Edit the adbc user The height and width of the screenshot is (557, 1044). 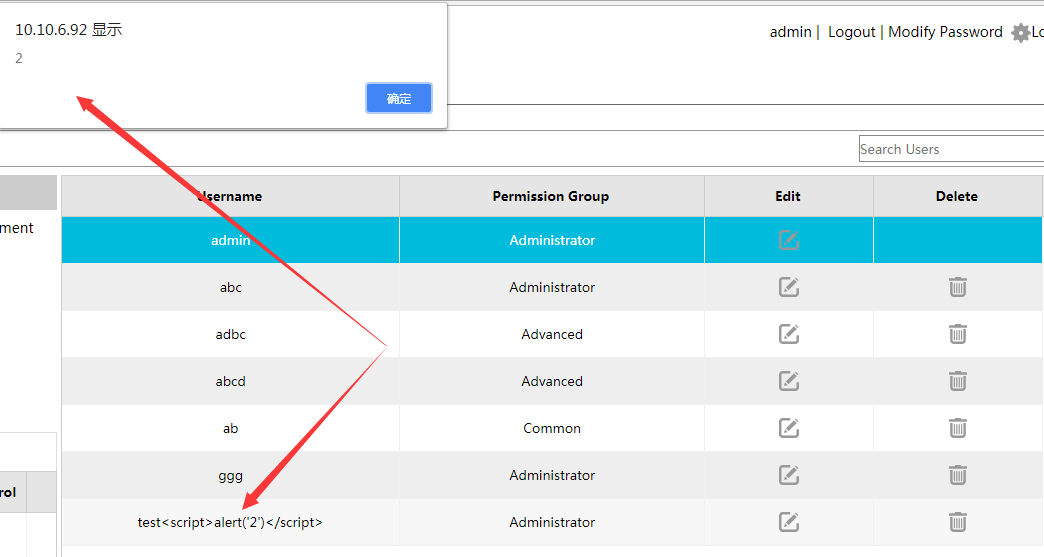(x=788, y=333)
